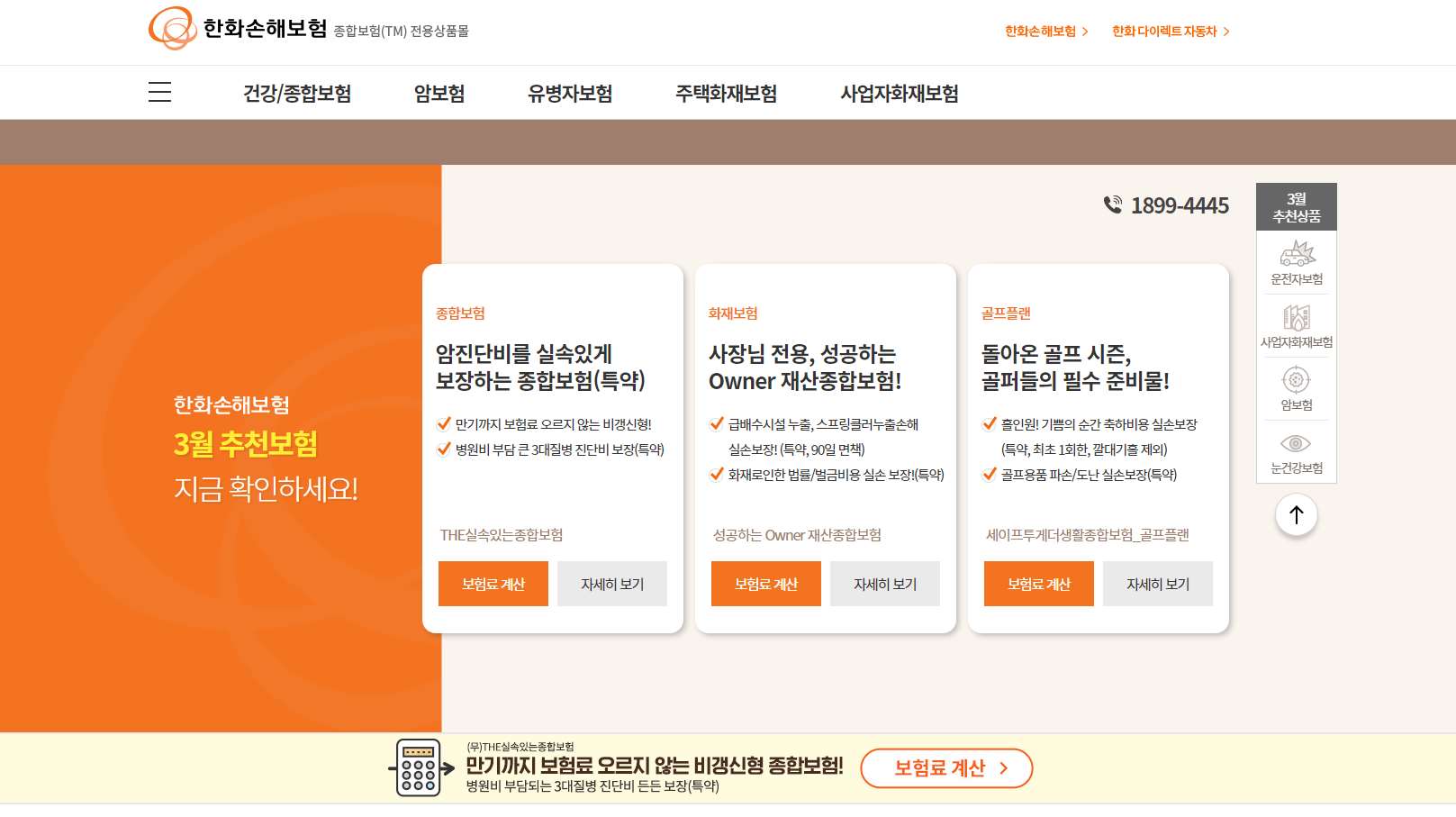Screen dimensions: 1456x817
Task: Click the calculator icon in bottom banner
Action: point(421,767)
